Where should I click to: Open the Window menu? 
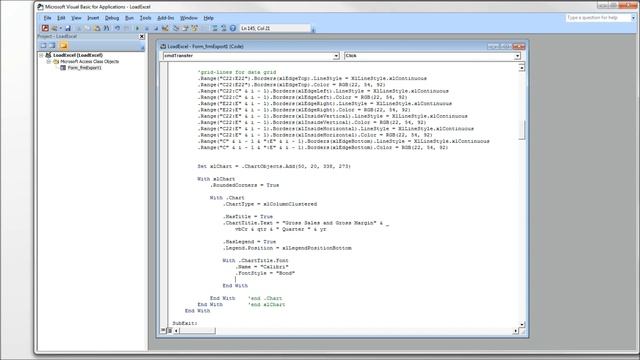(x=189, y=18)
